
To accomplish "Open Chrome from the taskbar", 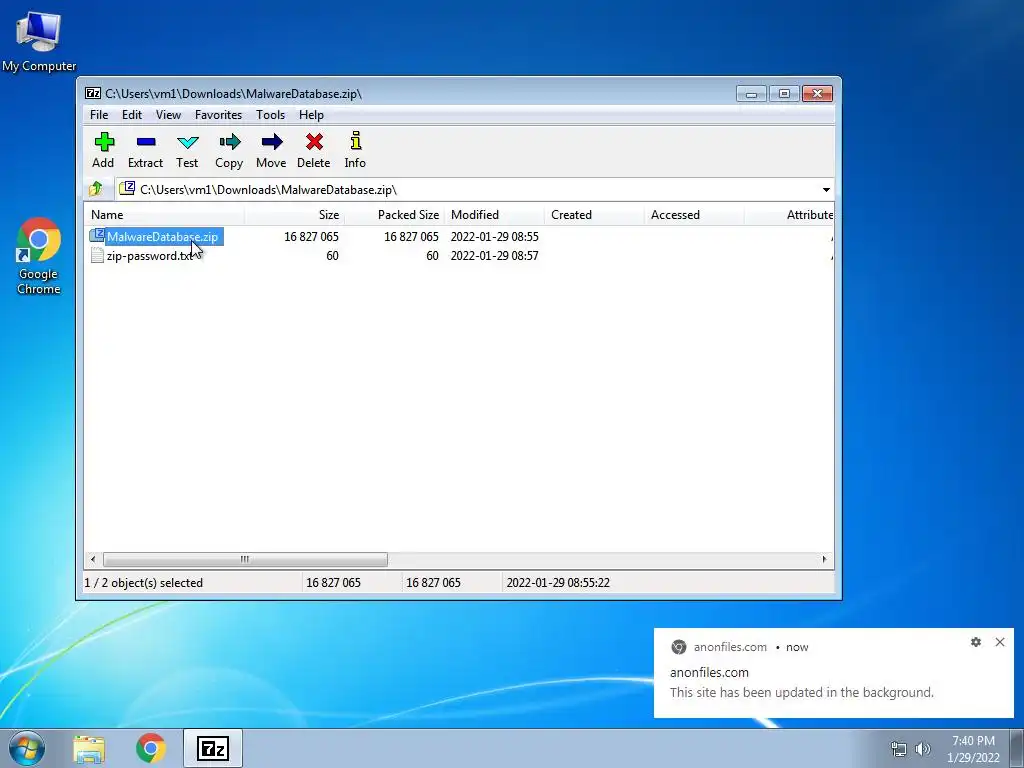I will pos(150,748).
